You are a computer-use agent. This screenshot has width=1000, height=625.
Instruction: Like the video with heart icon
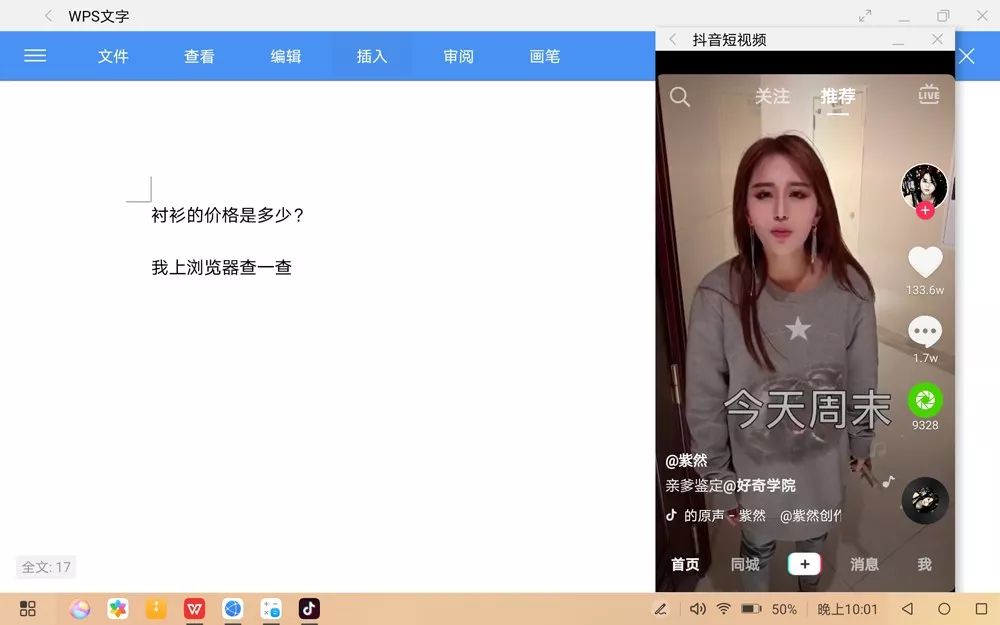pyautogui.click(x=925, y=261)
